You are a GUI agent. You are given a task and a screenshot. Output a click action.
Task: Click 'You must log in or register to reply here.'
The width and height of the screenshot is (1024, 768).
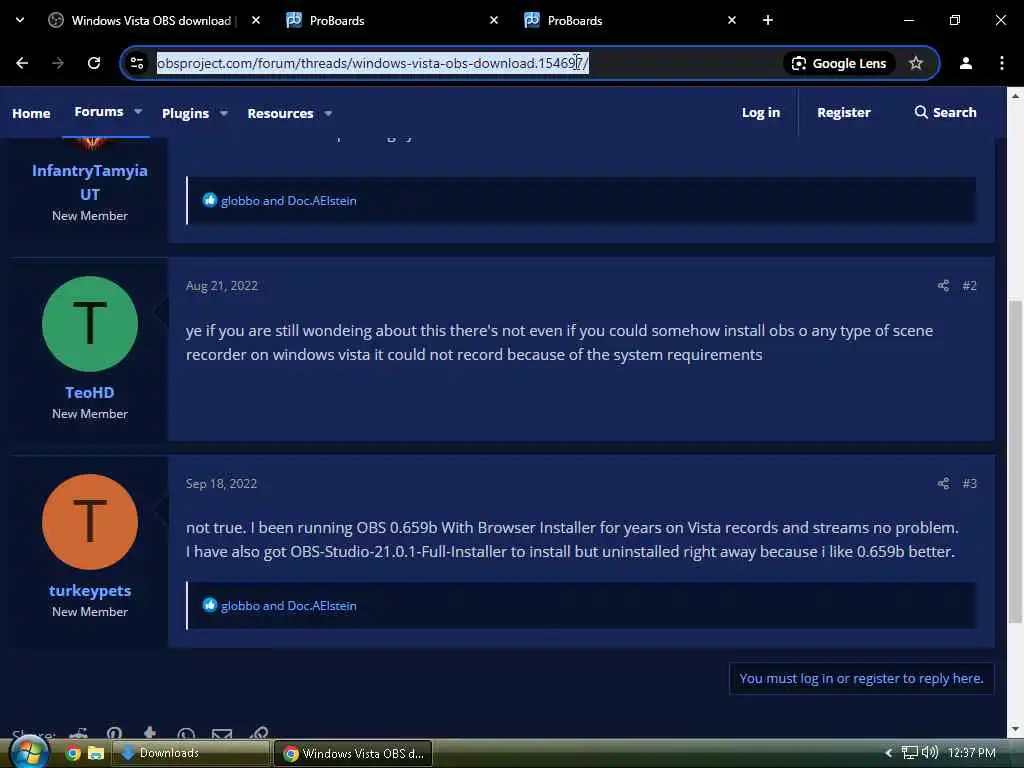[861, 678]
